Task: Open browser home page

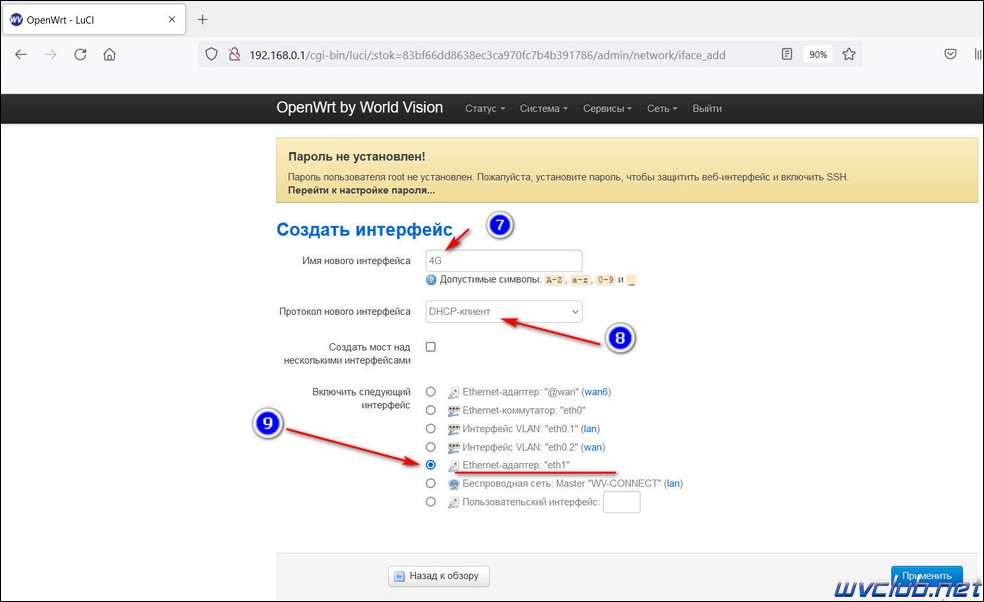Action: click(x=110, y=55)
